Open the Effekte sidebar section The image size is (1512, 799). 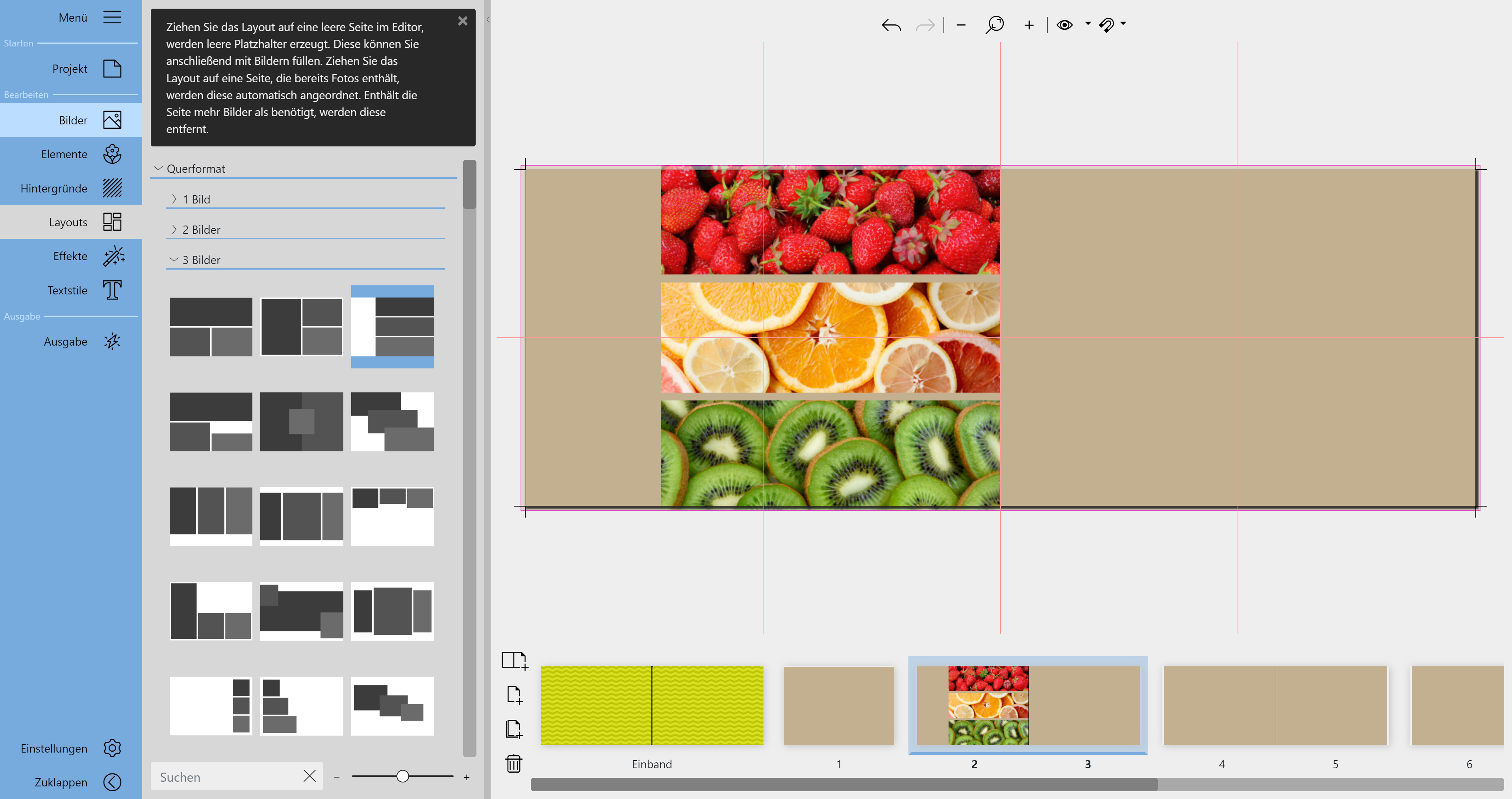[x=71, y=256]
